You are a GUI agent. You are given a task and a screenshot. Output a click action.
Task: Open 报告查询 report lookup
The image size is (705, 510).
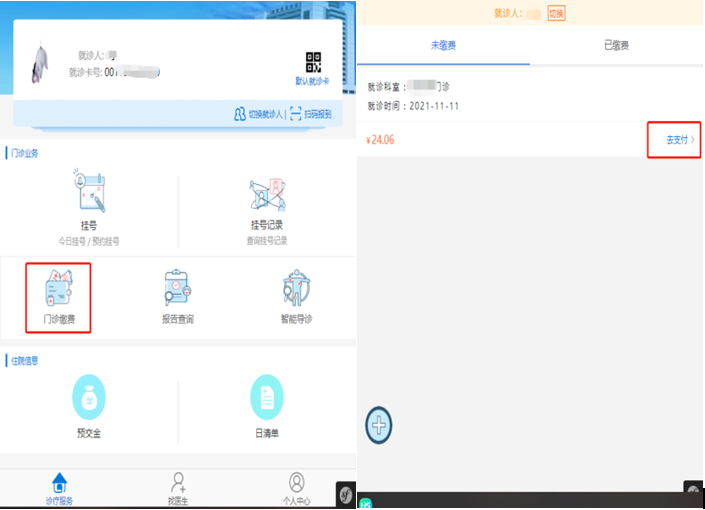pyautogui.click(x=177, y=289)
